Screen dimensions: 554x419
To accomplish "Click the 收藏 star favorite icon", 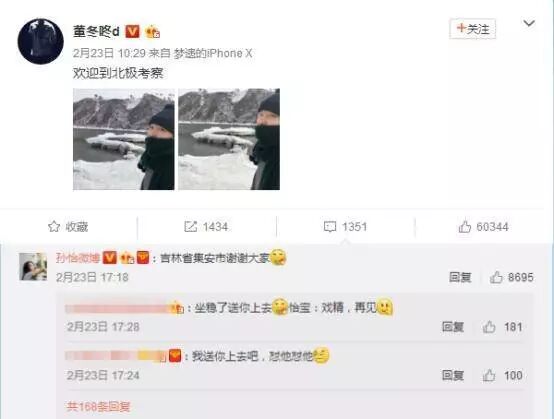I will pos(54,226).
